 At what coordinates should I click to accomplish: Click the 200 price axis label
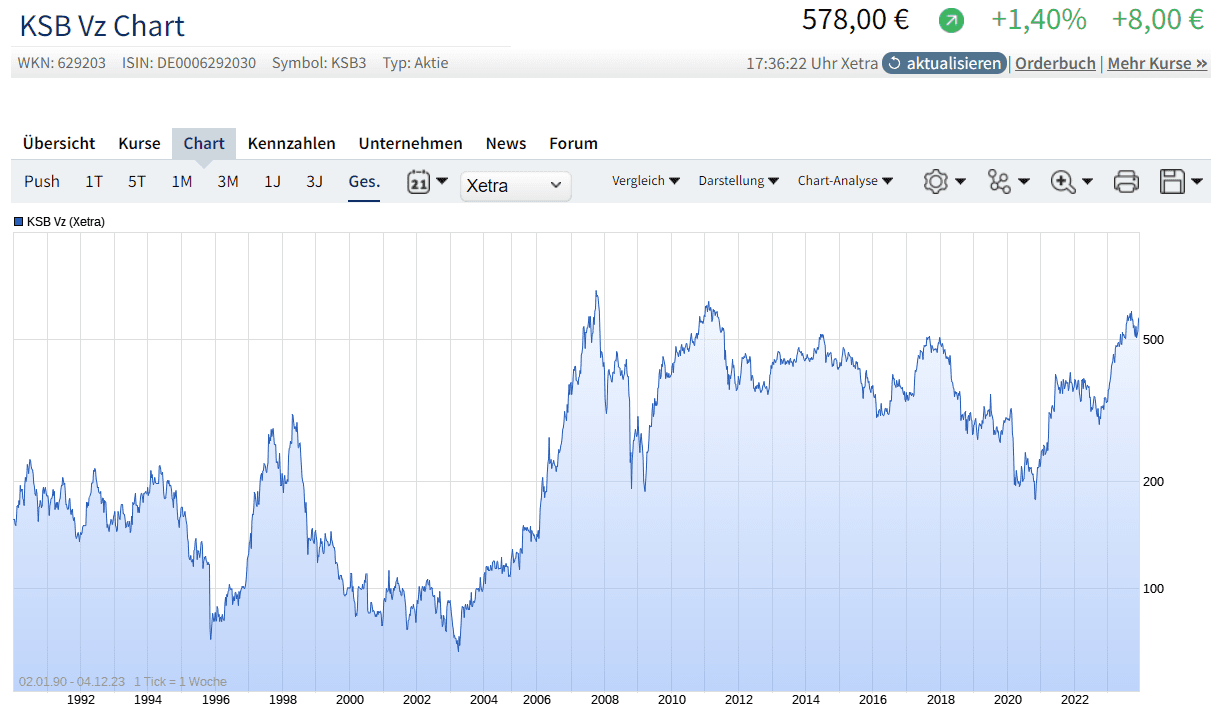[1153, 481]
